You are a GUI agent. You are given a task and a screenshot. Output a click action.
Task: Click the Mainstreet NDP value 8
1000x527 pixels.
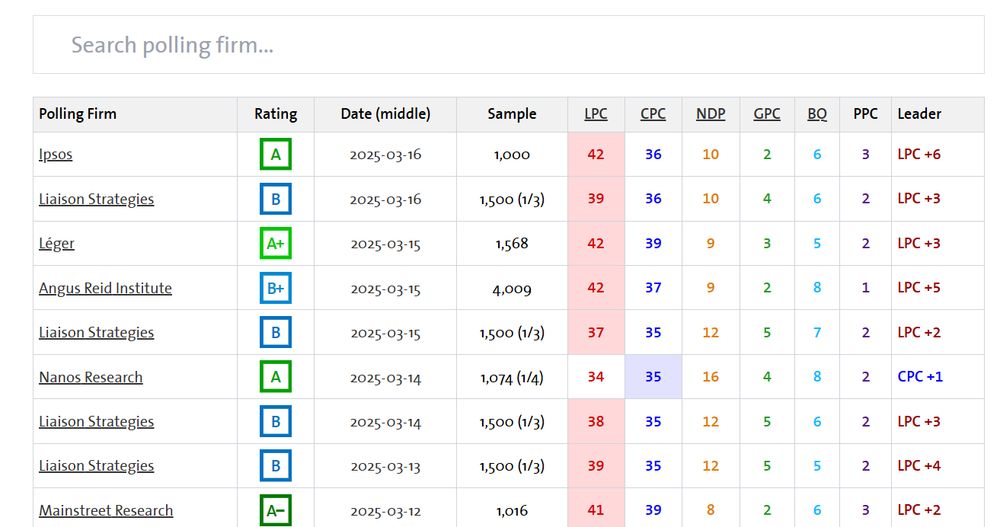pyautogui.click(x=710, y=510)
